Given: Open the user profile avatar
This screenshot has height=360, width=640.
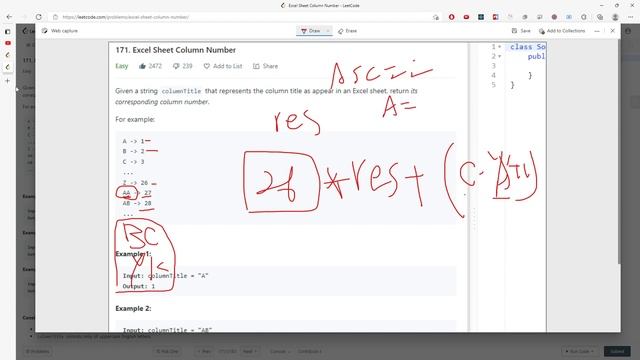Looking at the screenshot, I should [x=615, y=17].
